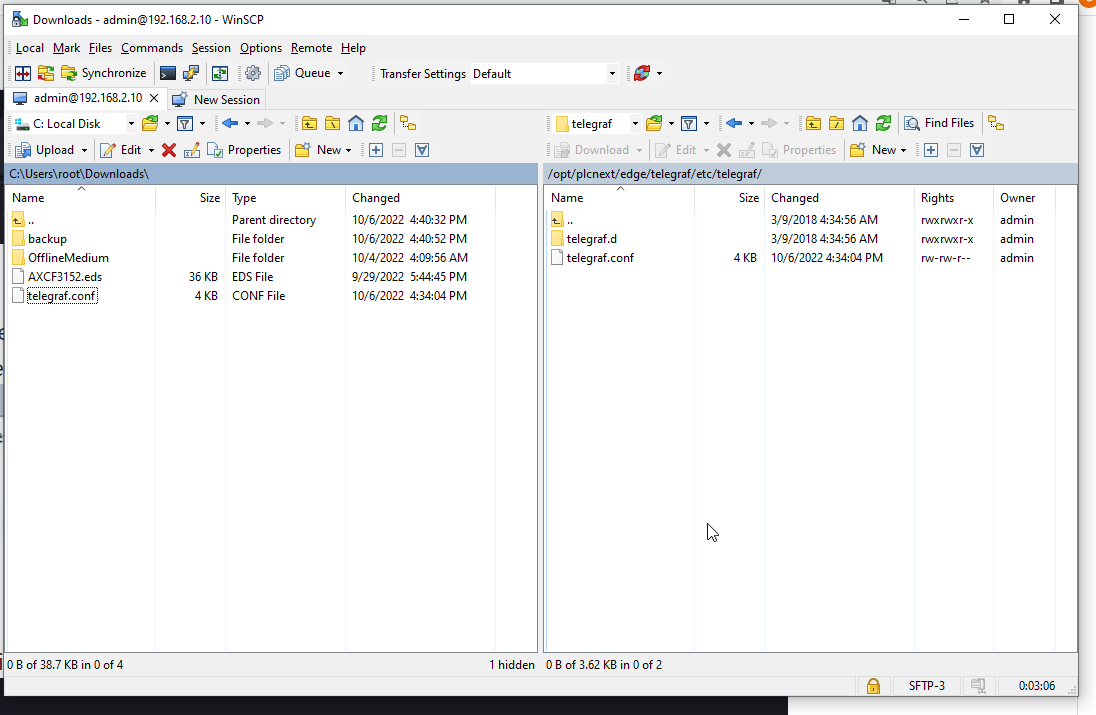
Task: Open in PuTTY icon in toolbar
Action: tap(191, 73)
